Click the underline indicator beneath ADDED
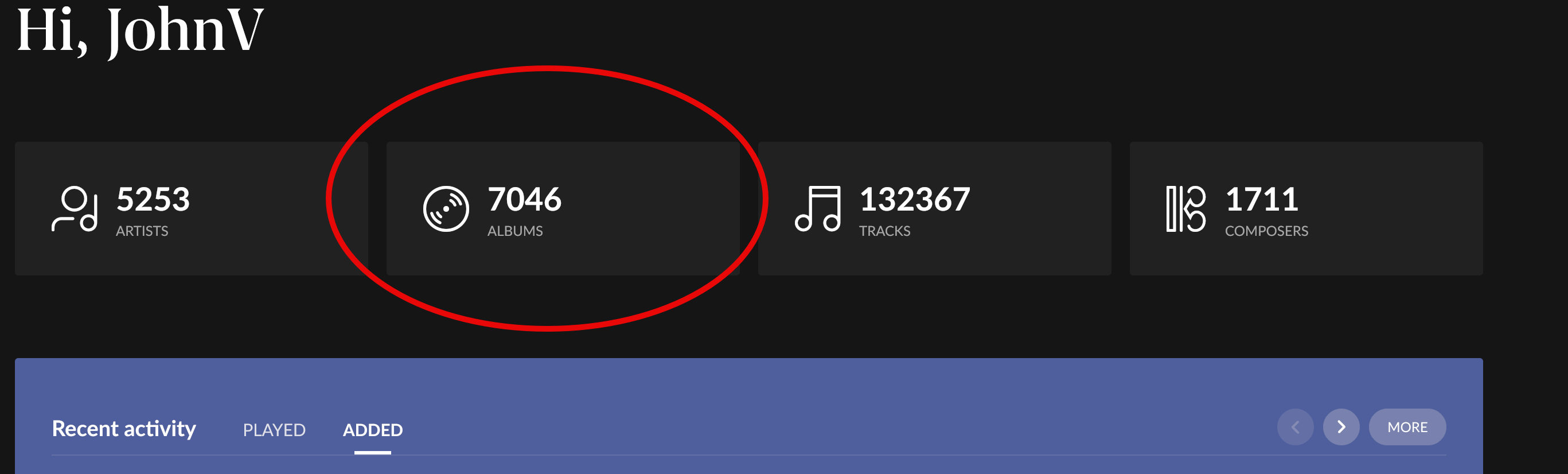The image size is (1568, 474). coord(373,453)
